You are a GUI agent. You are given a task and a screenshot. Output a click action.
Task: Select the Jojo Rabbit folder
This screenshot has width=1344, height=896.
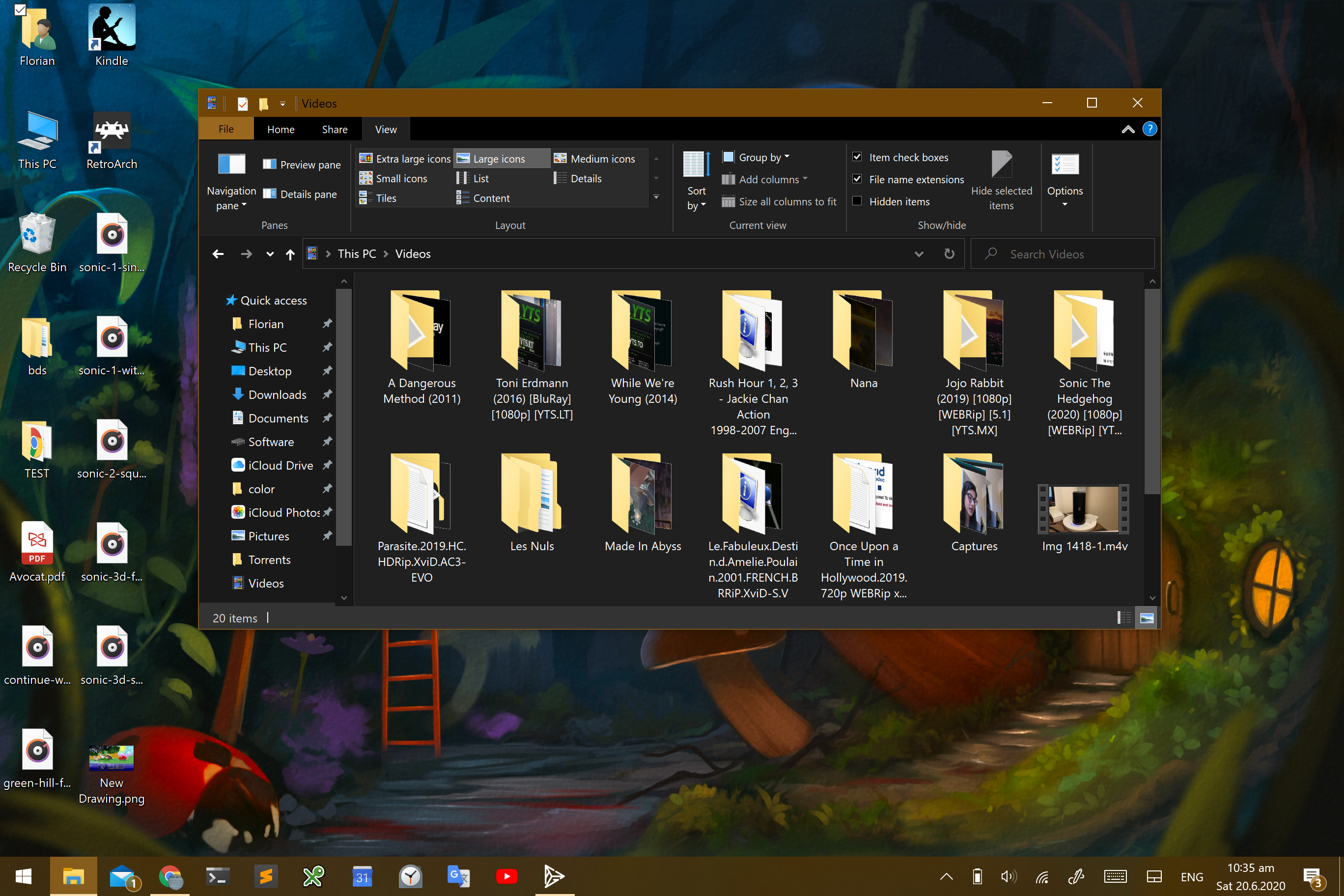click(974, 363)
